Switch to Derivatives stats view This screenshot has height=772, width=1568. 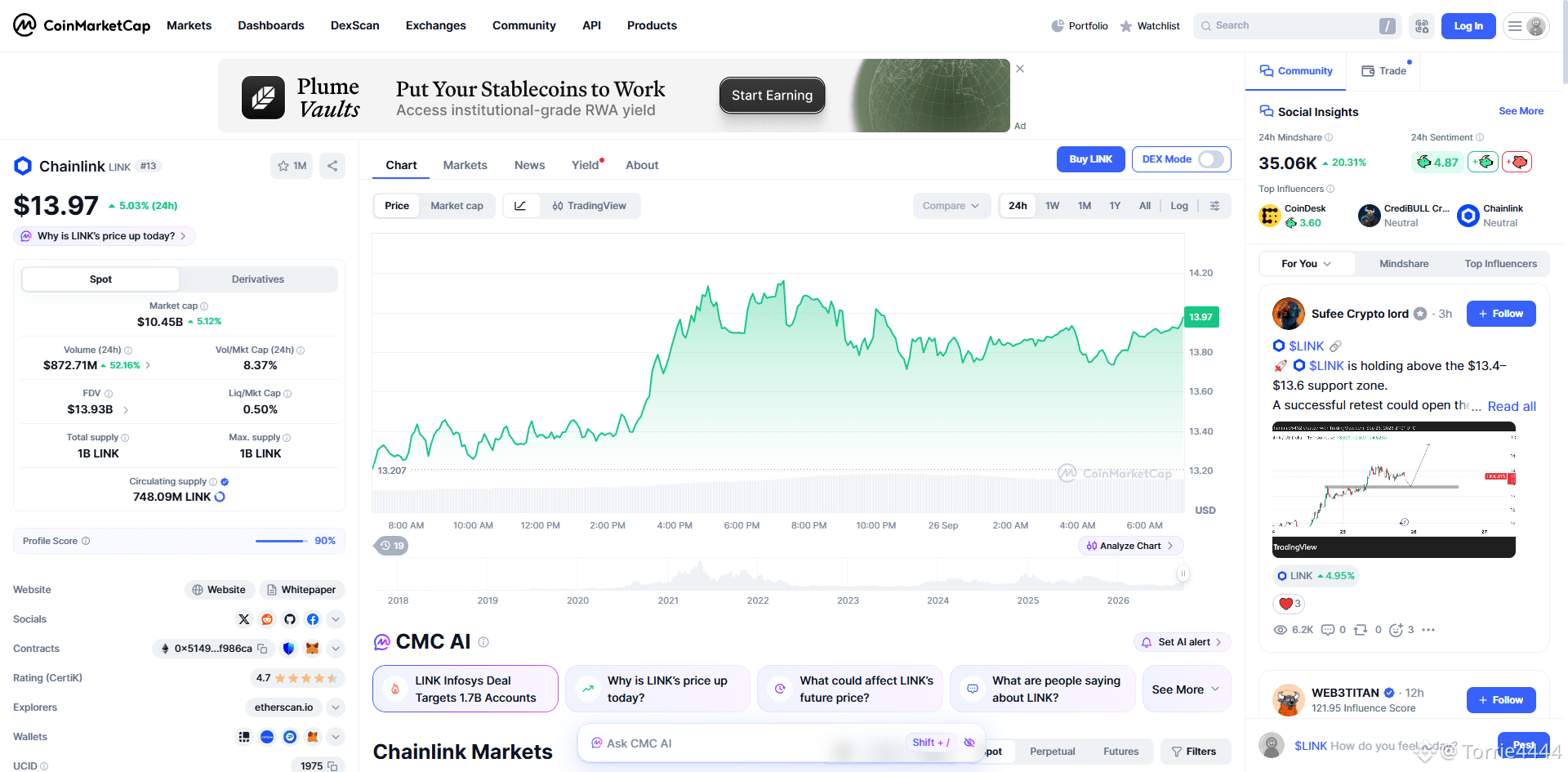point(258,279)
